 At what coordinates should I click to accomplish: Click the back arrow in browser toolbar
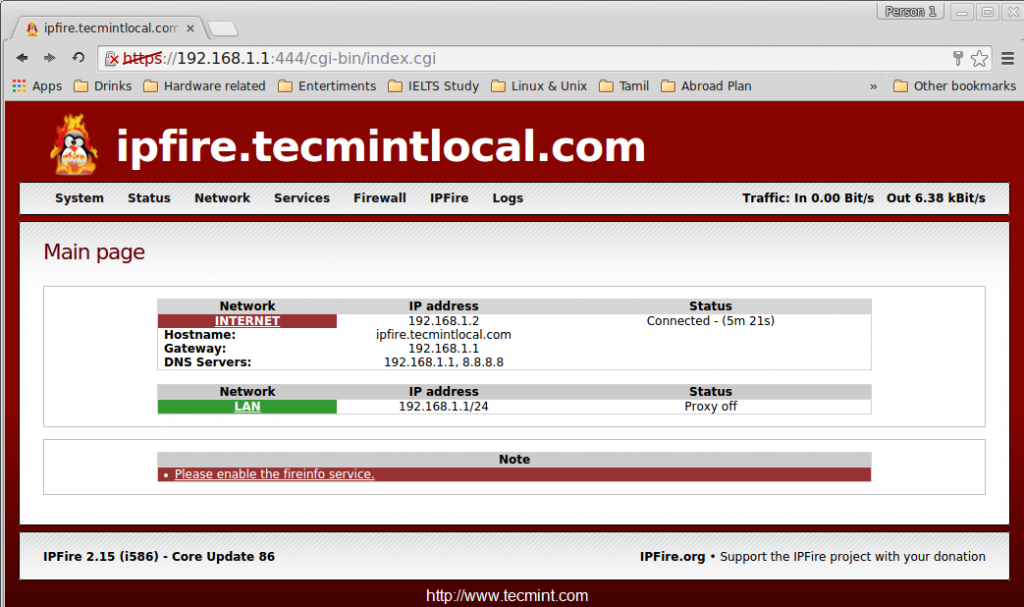coord(22,58)
